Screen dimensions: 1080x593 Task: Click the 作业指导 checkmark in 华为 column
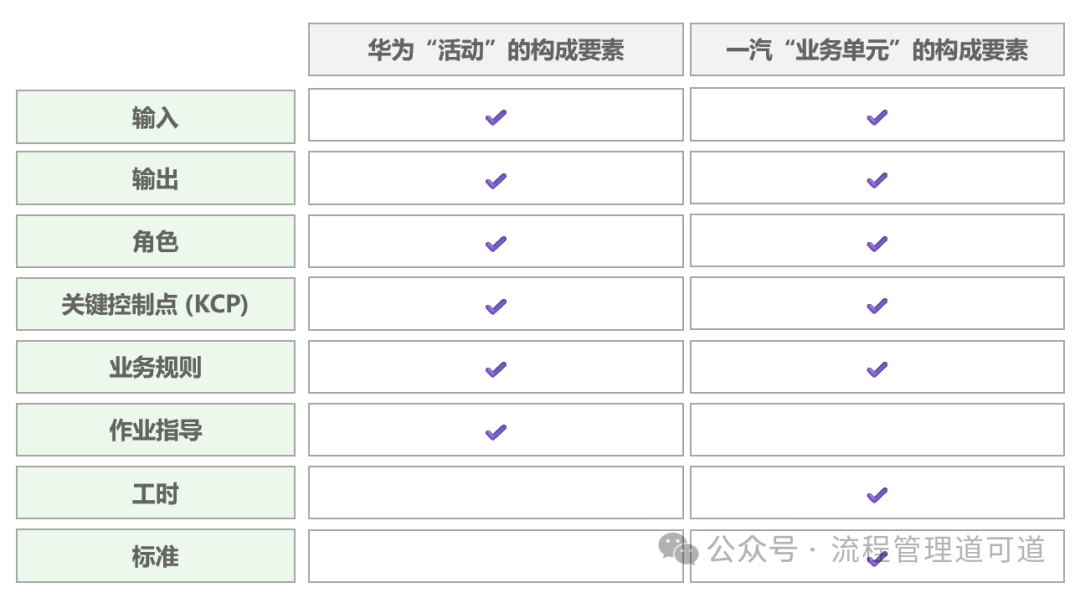tap(495, 432)
